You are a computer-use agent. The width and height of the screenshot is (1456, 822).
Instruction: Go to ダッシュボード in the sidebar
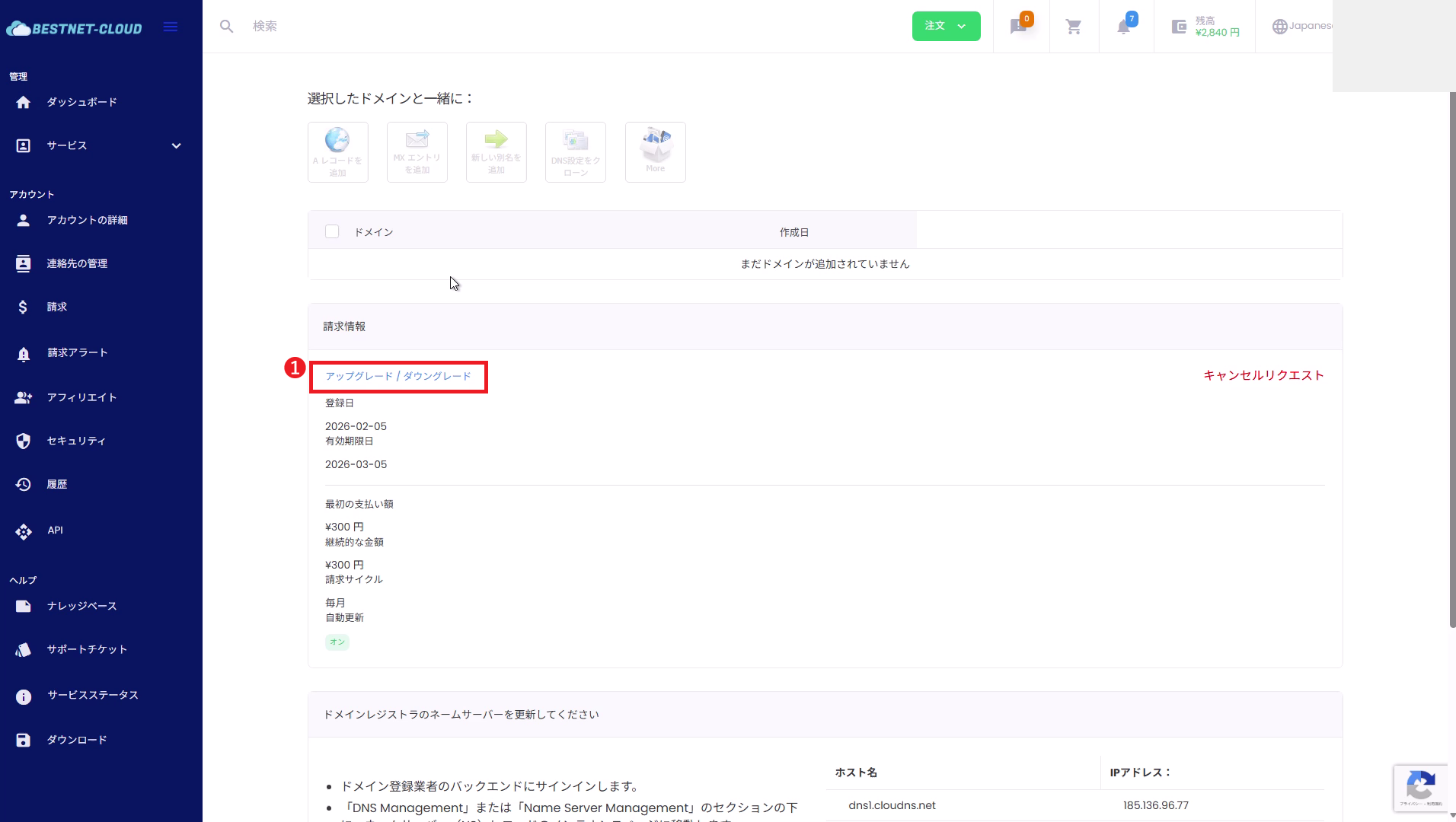(81, 102)
